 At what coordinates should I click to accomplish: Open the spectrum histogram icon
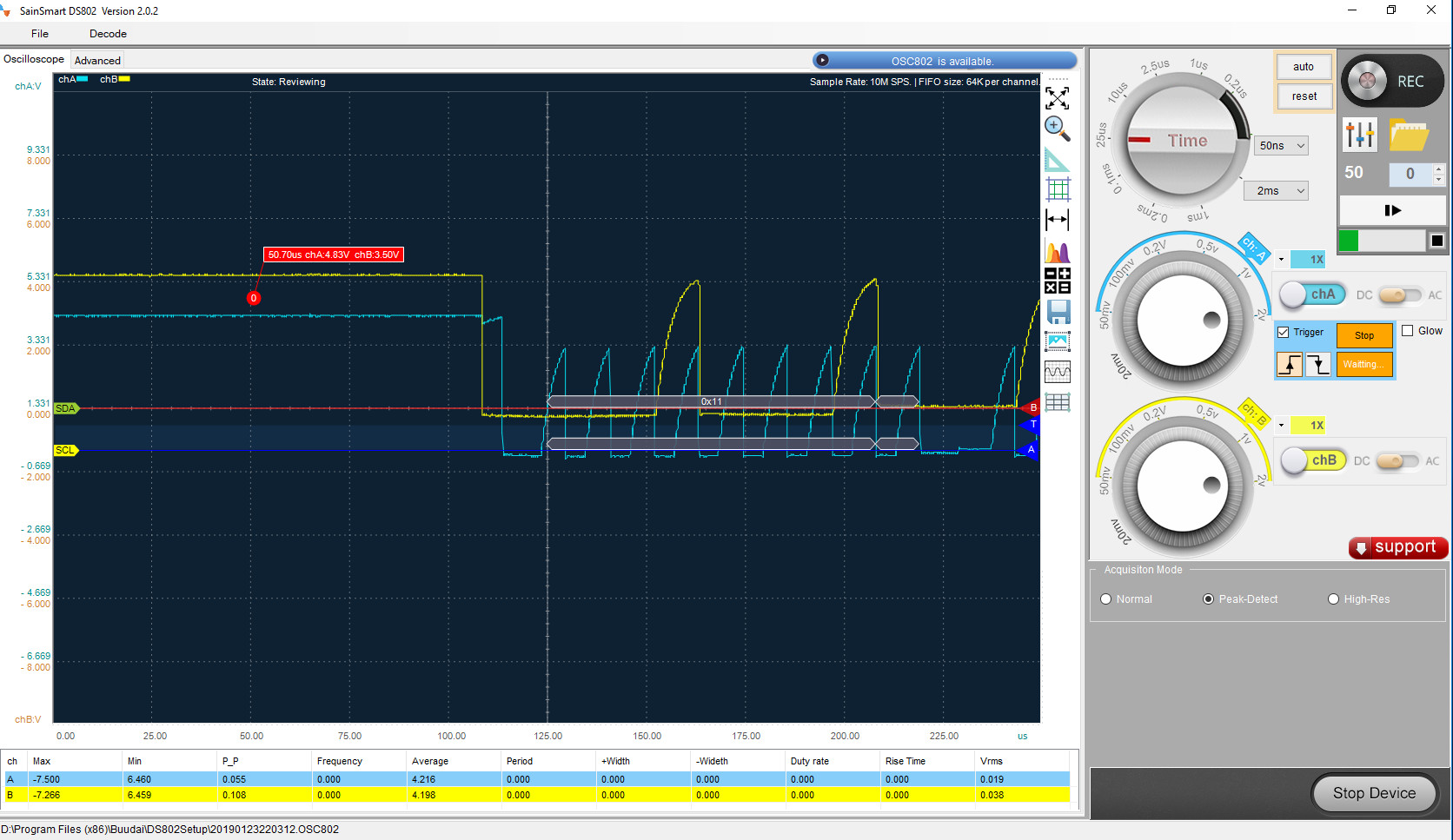tap(1057, 251)
